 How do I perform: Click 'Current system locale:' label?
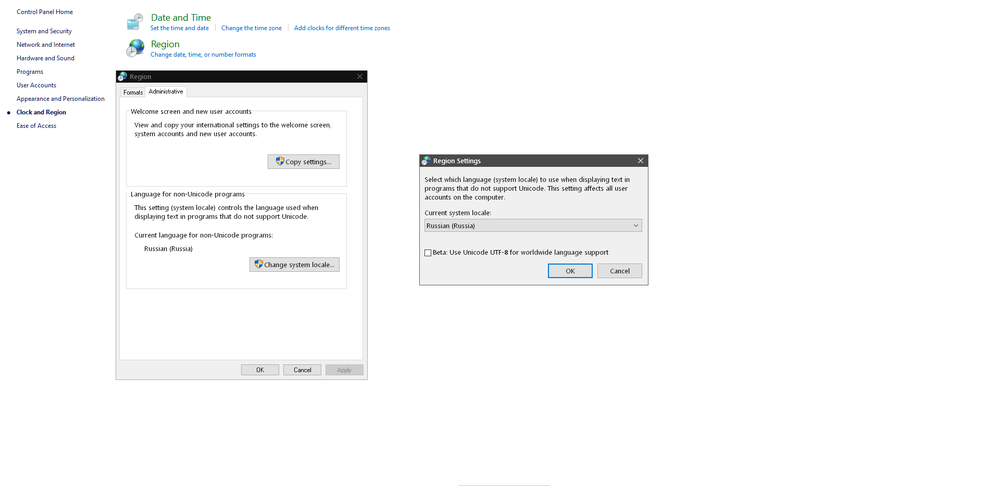tap(458, 213)
